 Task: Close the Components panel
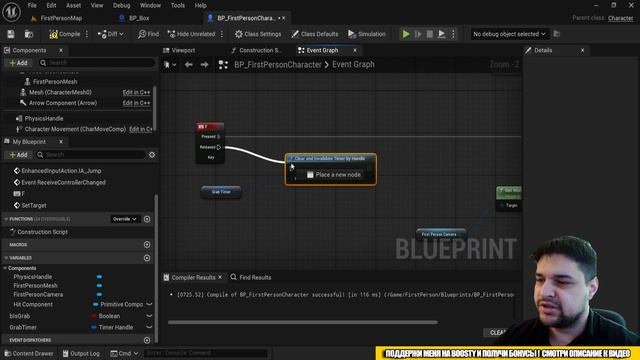coord(61,50)
